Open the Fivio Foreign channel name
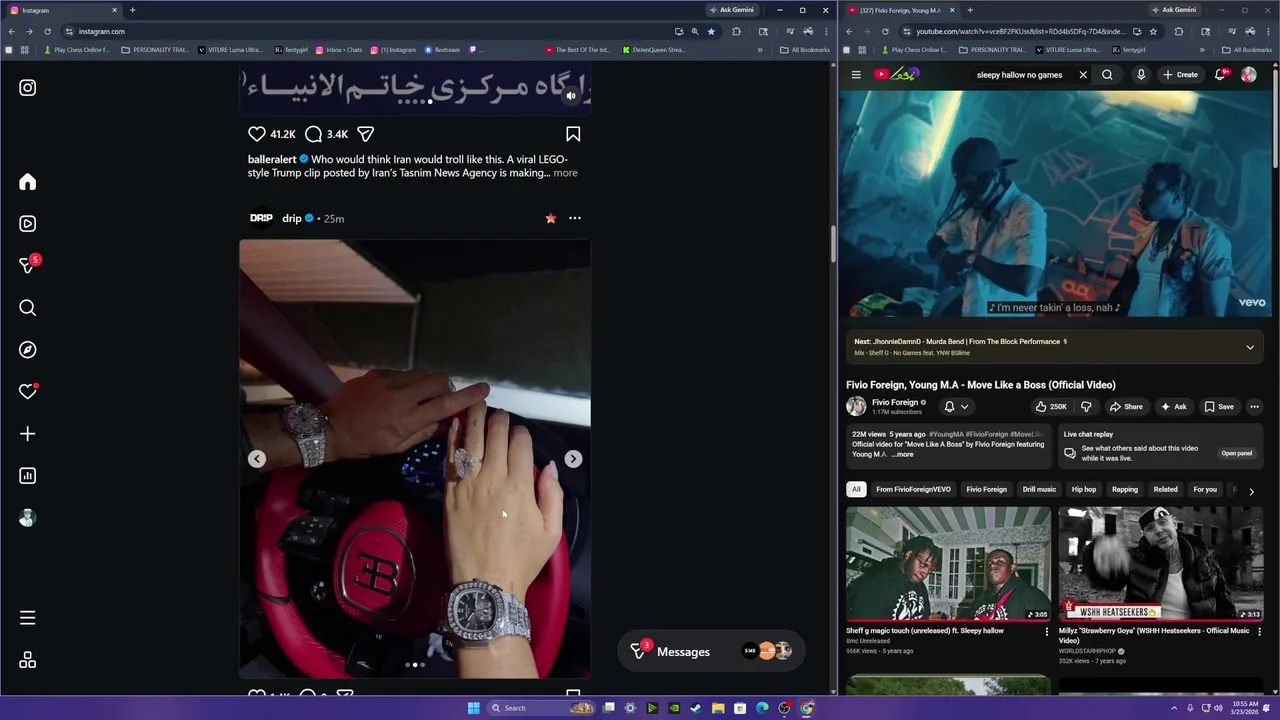 (x=895, y=402)
